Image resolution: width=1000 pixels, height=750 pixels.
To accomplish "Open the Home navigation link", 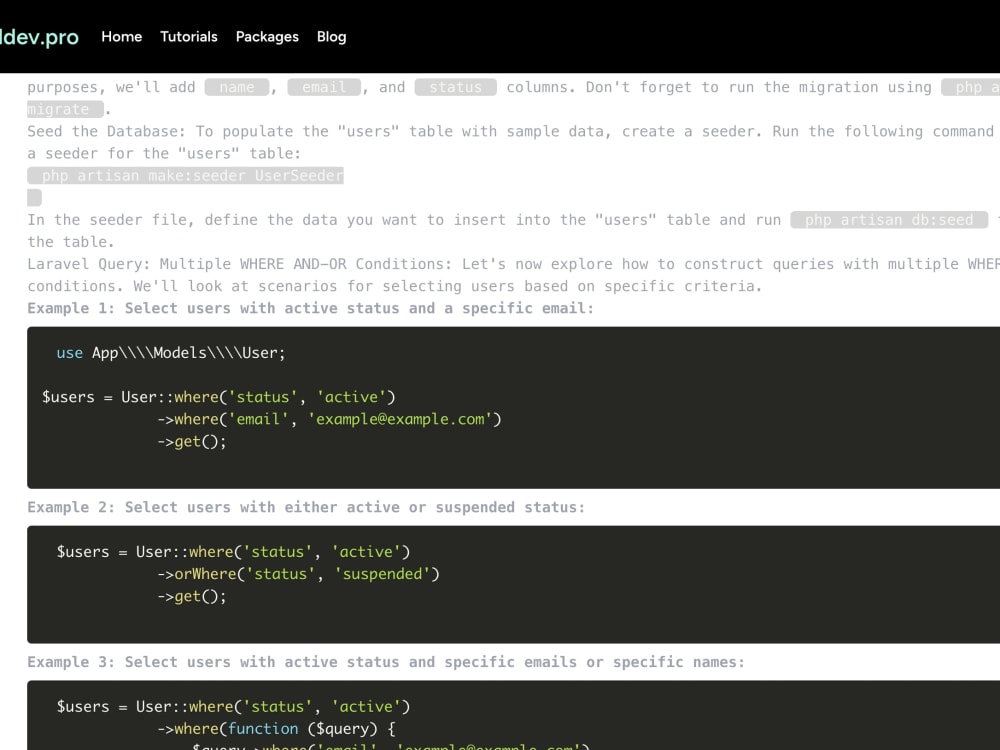I will (121, 37).
